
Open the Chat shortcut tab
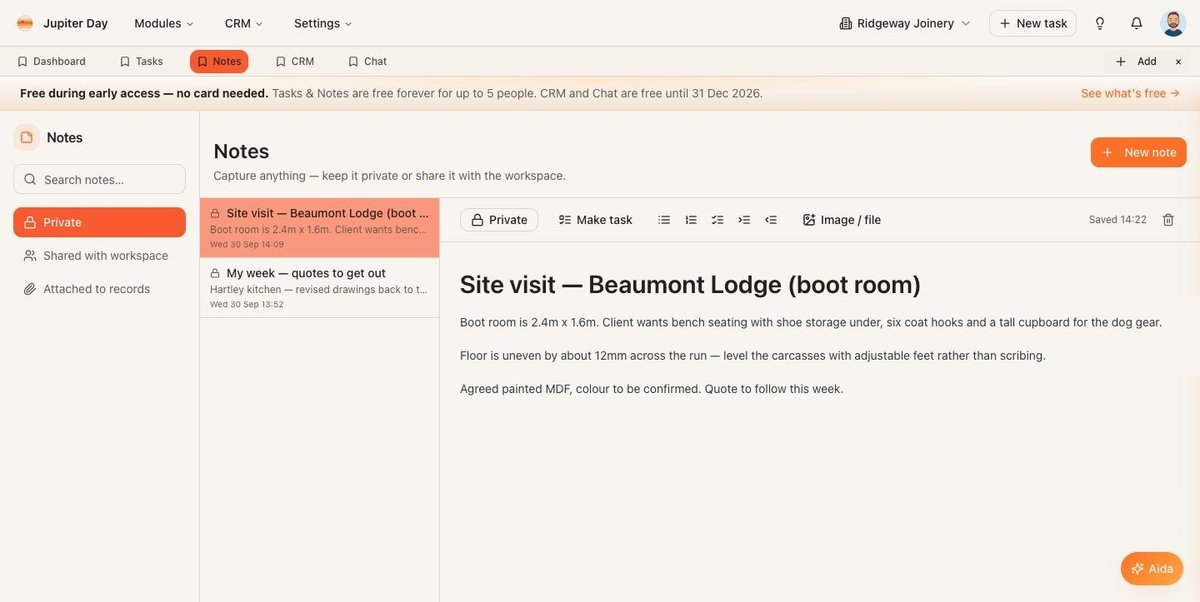click(x=367, y=61)
